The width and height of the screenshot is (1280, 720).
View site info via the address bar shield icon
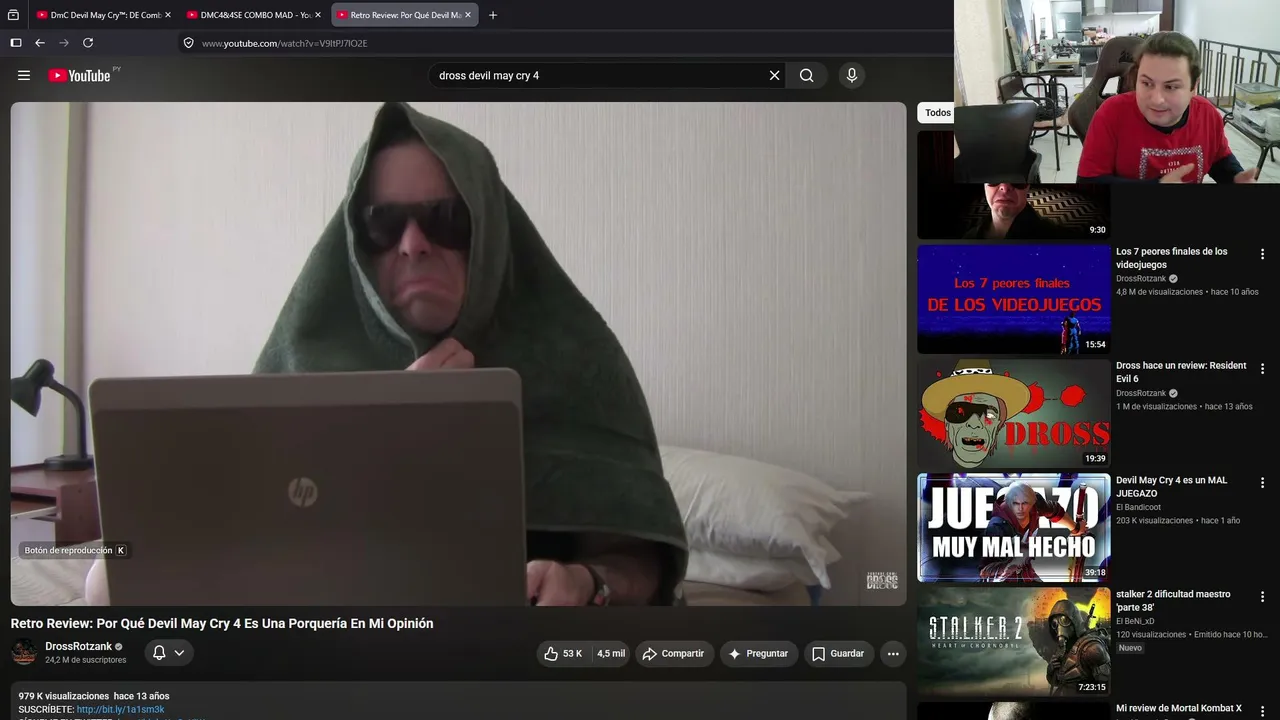(188, 43)
